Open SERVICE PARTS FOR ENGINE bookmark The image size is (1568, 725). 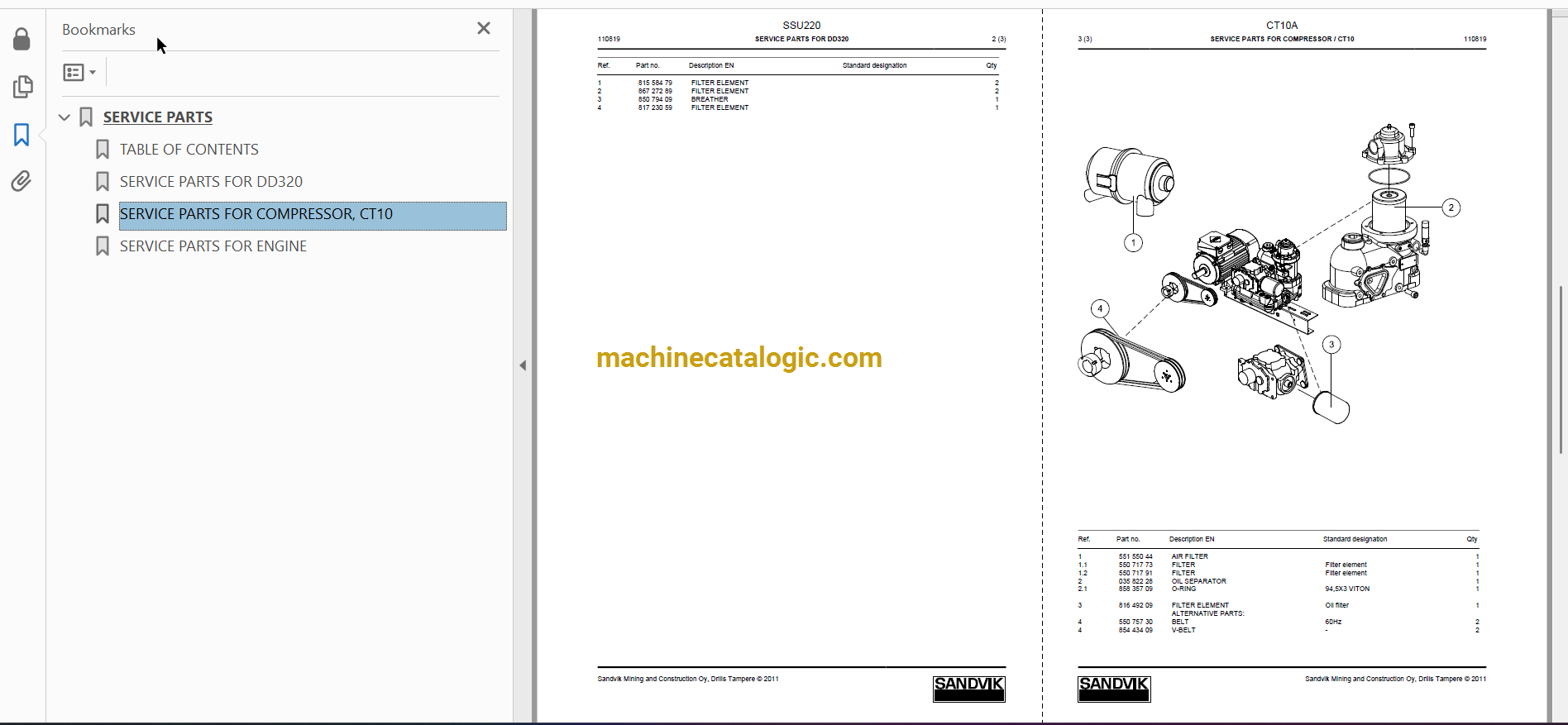tap(213, 246)
